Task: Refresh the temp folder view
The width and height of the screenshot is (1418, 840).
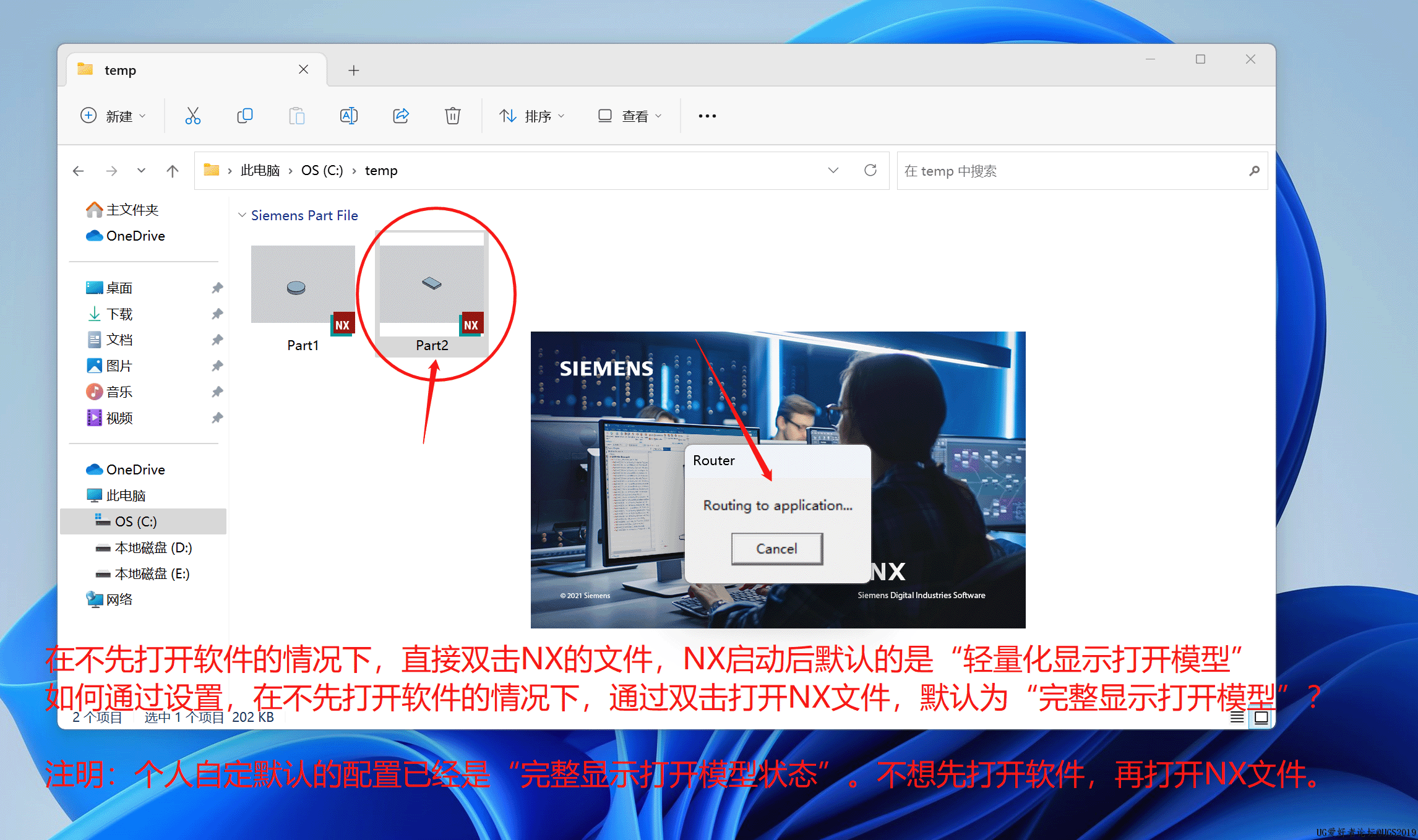Action: pos(870,170)
